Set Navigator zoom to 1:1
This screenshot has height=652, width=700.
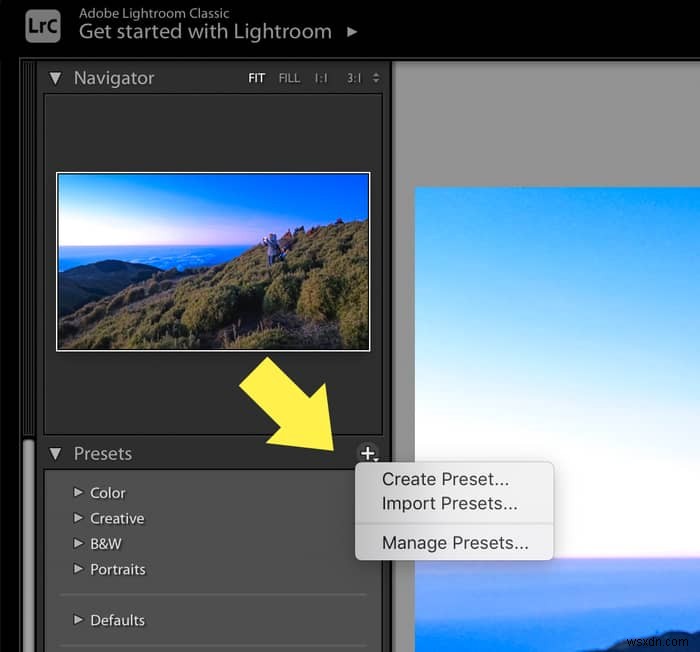point(321,78)
